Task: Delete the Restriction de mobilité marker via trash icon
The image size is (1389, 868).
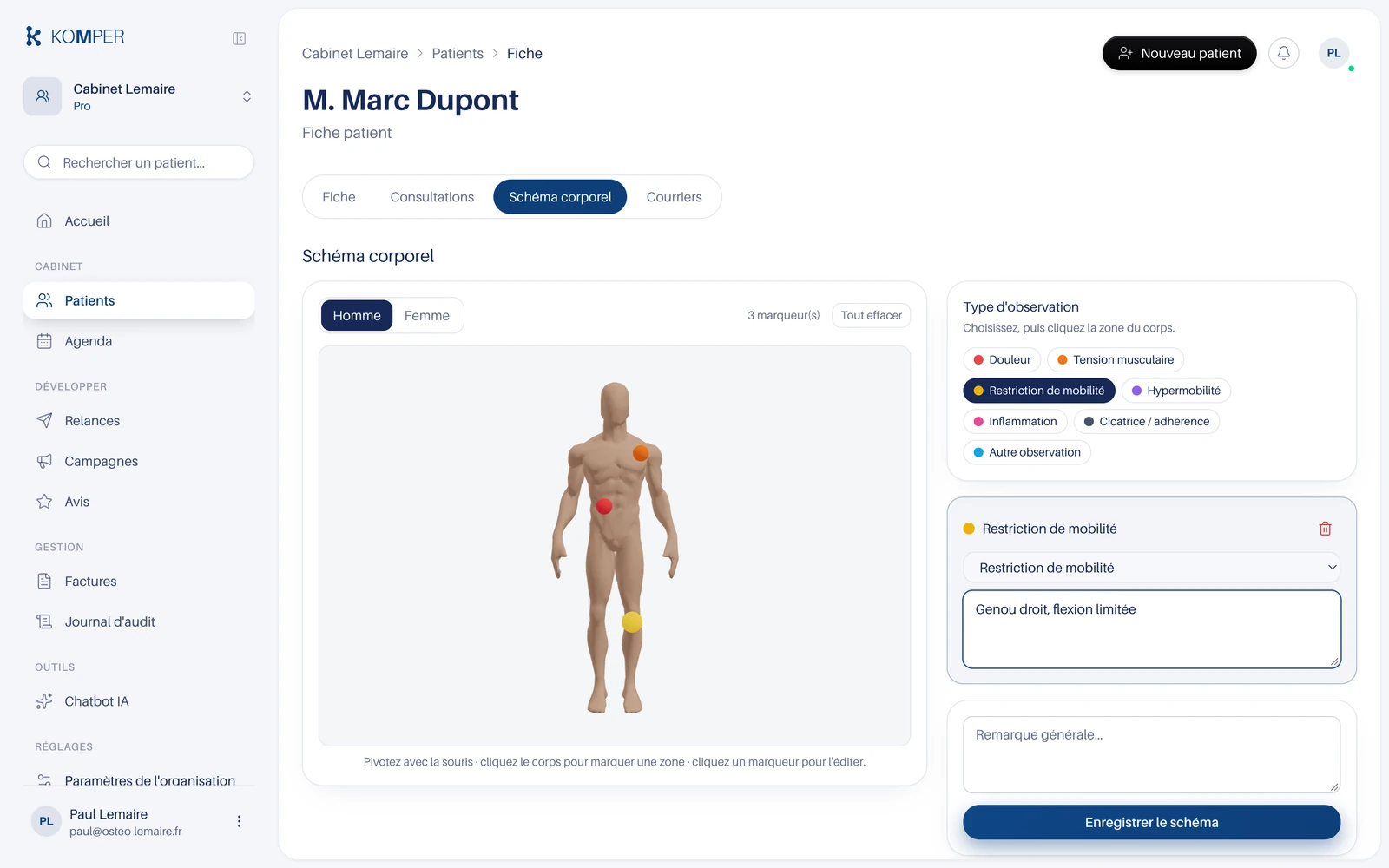Action: [1325, 529]
